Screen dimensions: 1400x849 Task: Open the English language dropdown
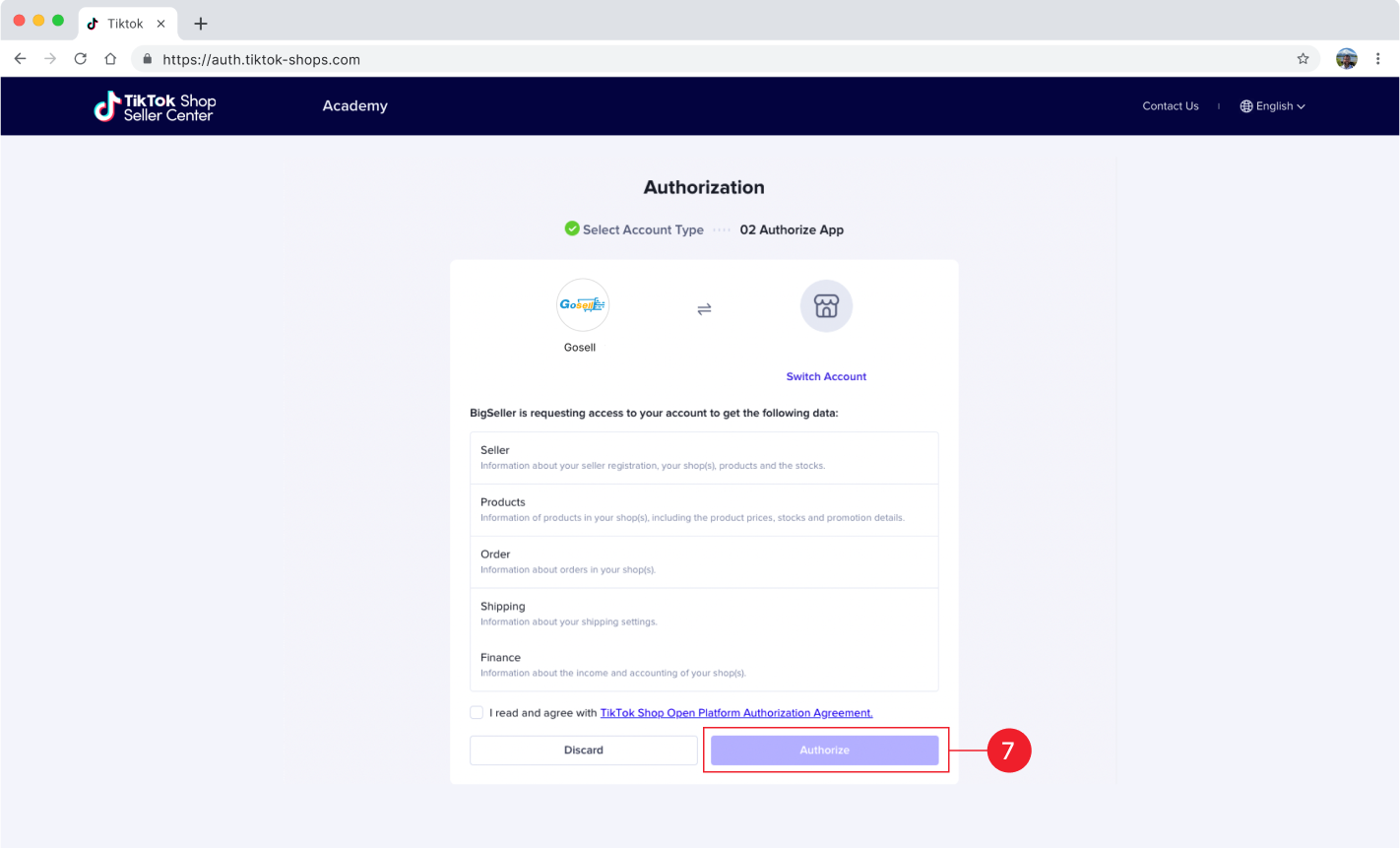point(1272,106)
